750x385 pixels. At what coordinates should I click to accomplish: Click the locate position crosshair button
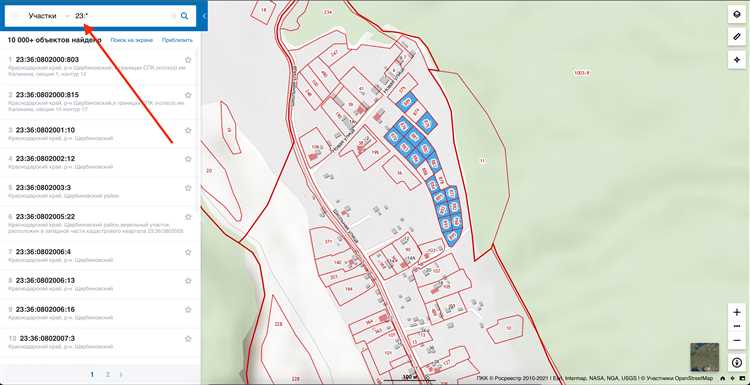click(x=737, y=60)
